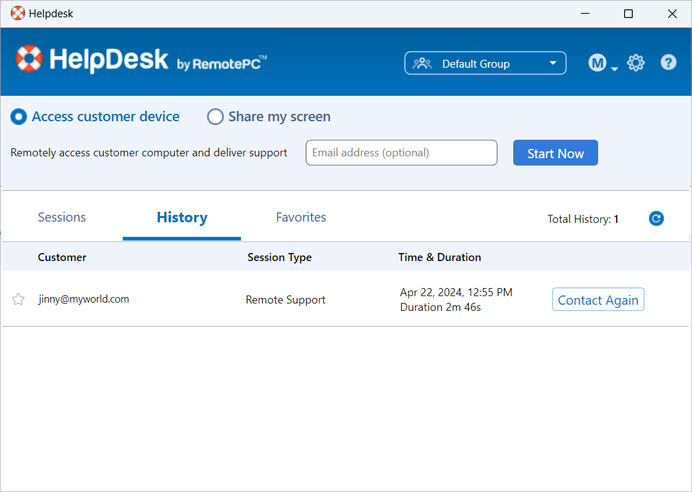
Task: Star jinny@myworld.com as favorite
Action: pyautogui.click(x=18, y=299)
